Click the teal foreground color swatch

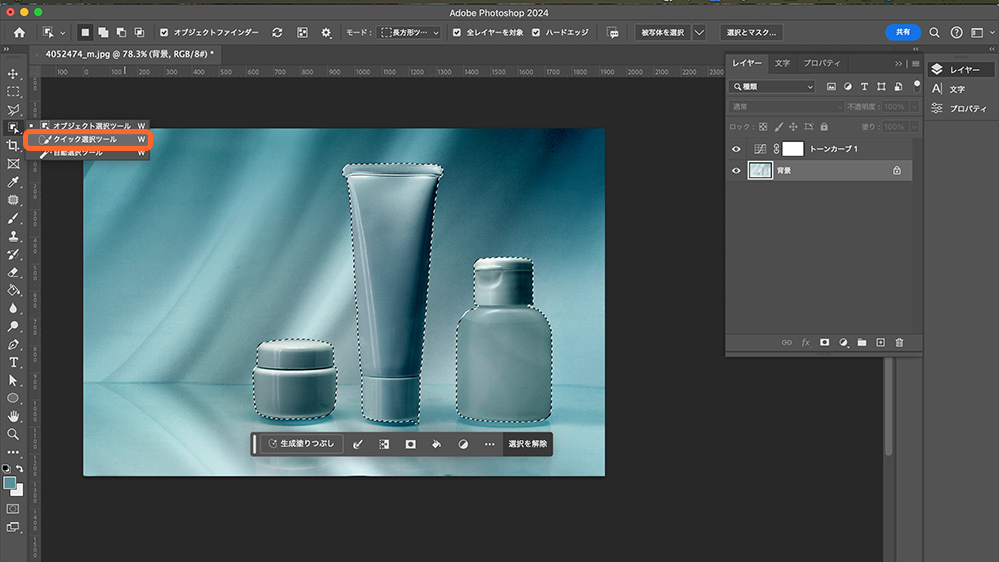(10, 482)
